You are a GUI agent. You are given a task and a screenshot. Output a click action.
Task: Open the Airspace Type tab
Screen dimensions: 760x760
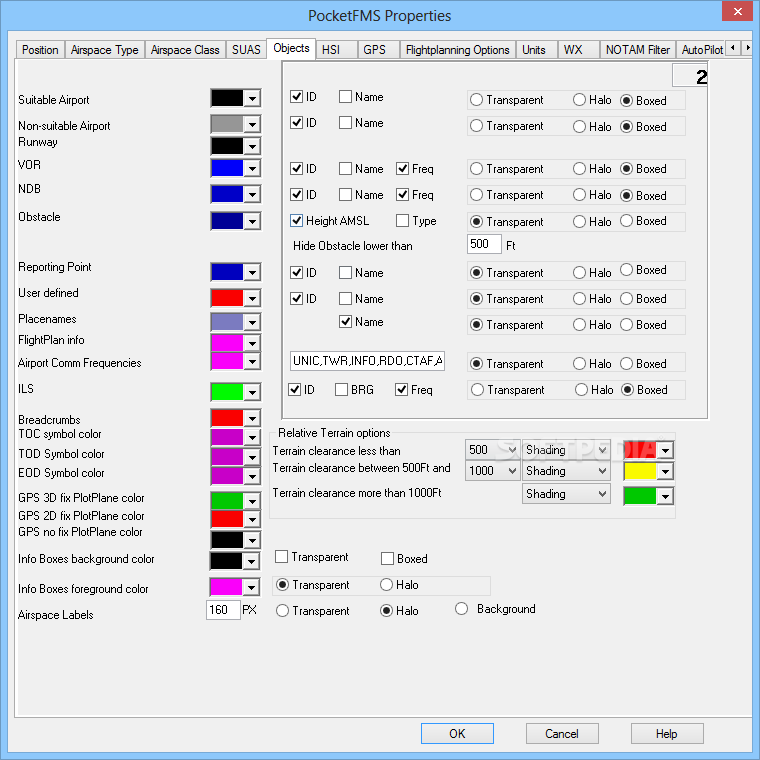(x=104, y=50)
